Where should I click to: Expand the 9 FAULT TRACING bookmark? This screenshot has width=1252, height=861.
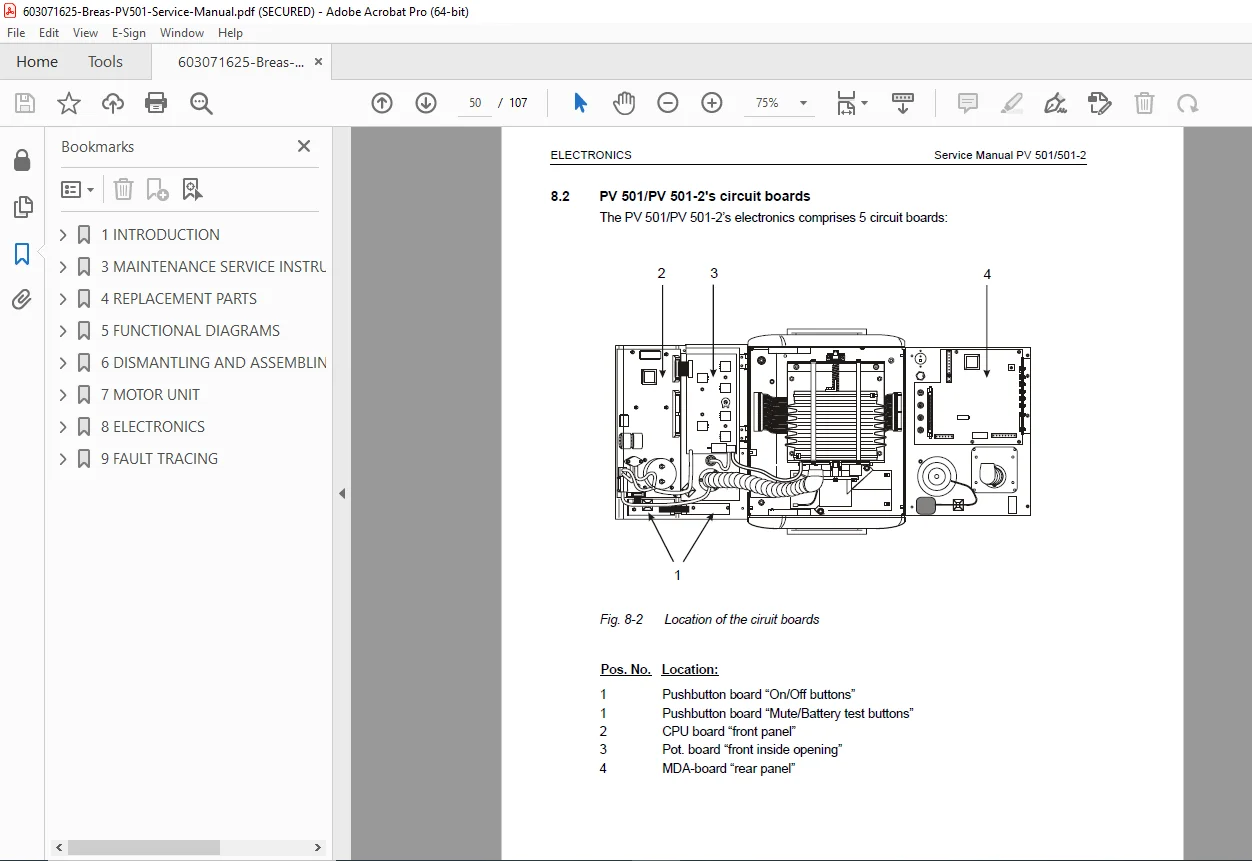(x=63, y=459)
